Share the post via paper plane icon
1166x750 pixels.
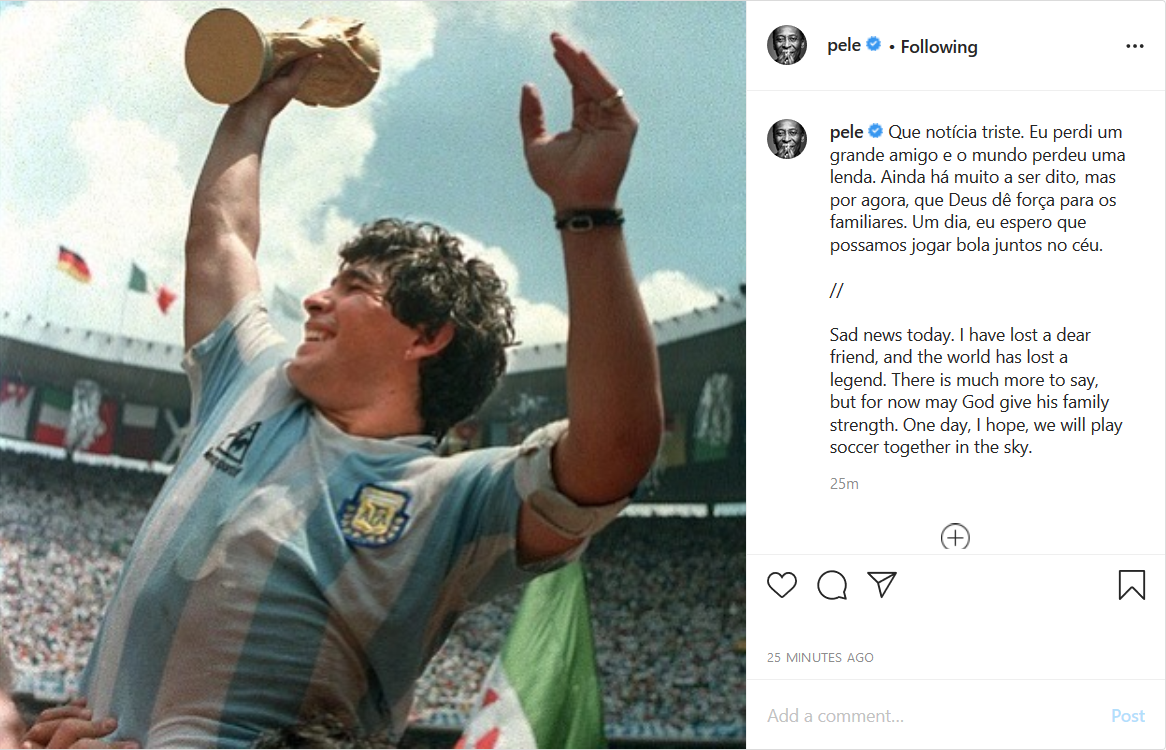[x=882, y=584]
